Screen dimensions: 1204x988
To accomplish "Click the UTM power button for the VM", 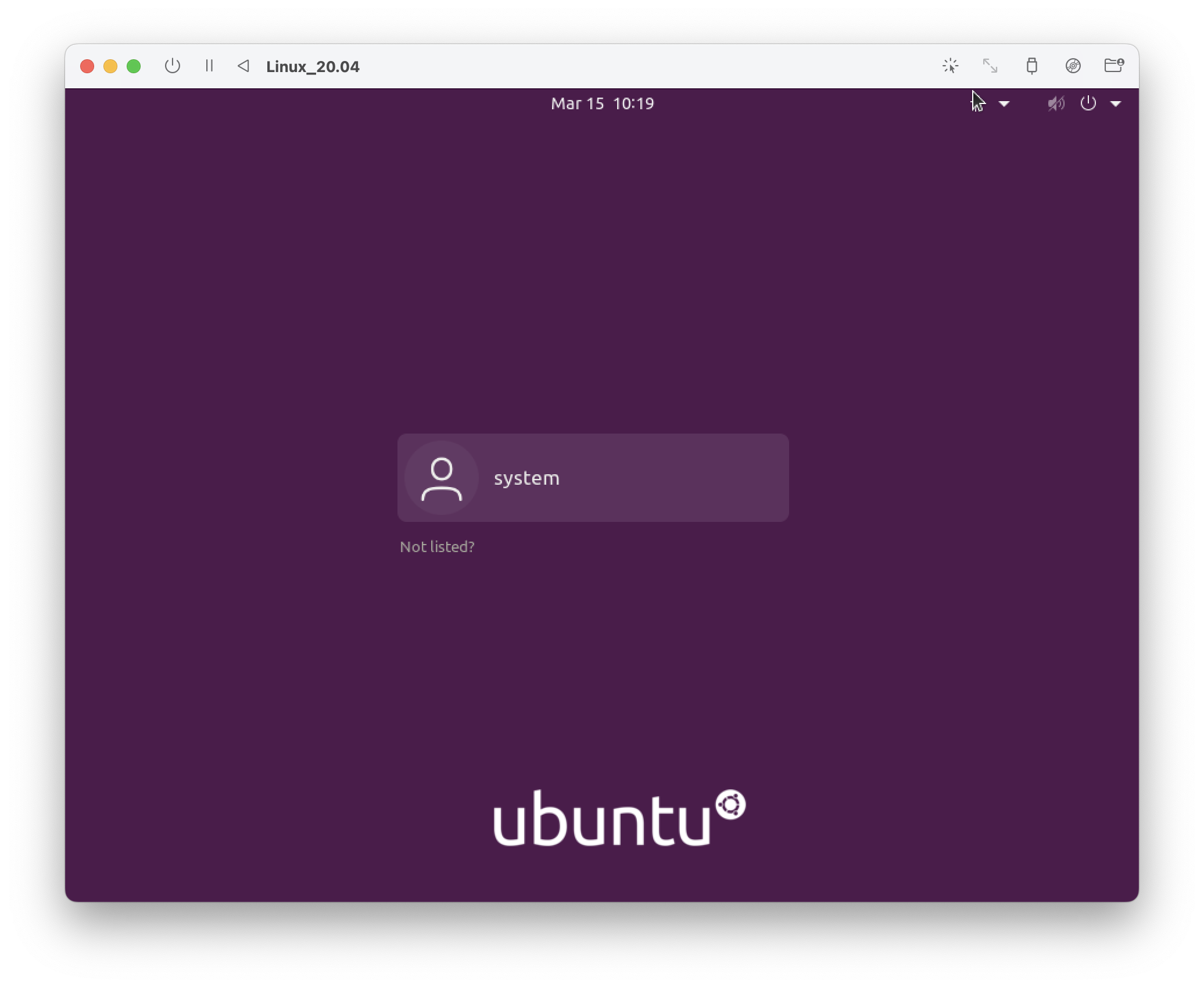I will tap(172, 66).
